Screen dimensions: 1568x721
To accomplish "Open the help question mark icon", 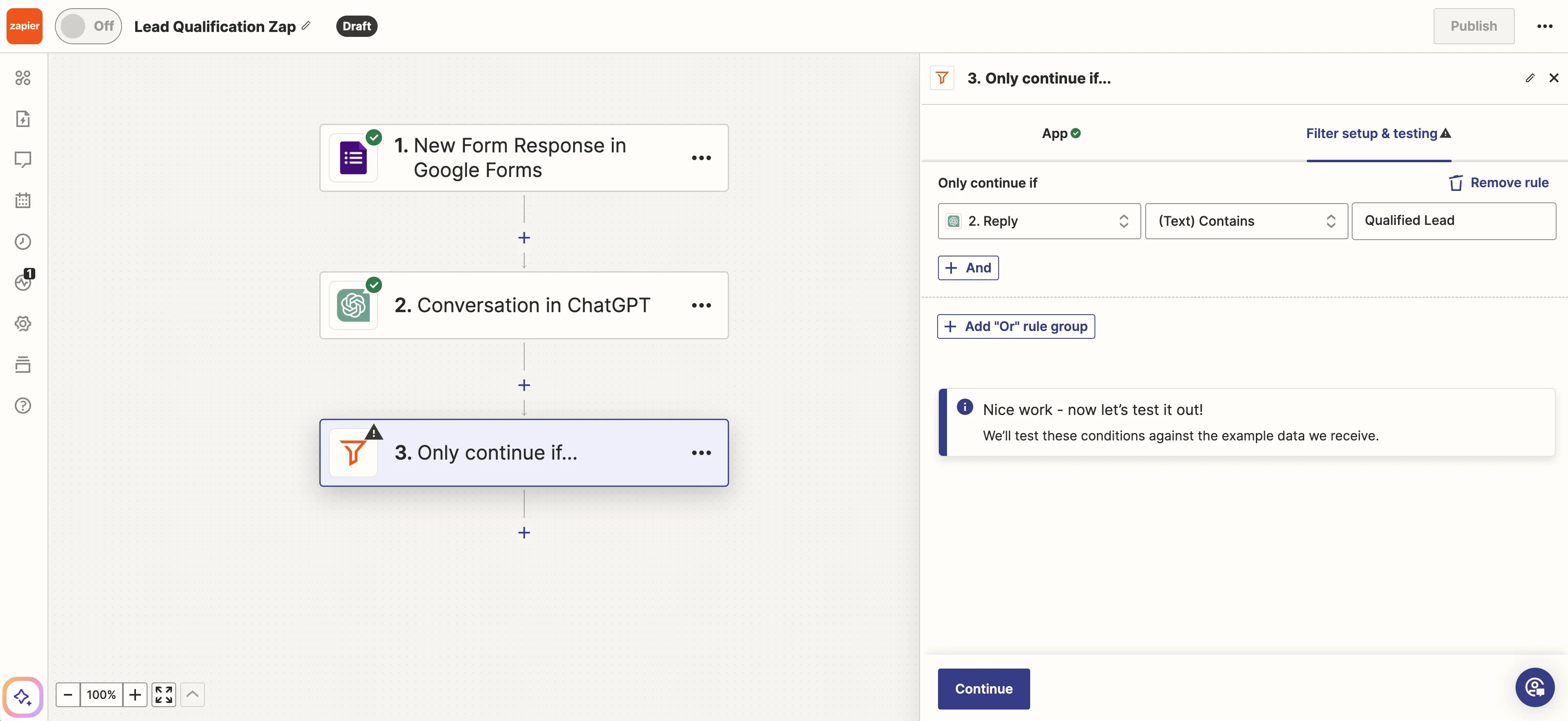I will (23, 406).
